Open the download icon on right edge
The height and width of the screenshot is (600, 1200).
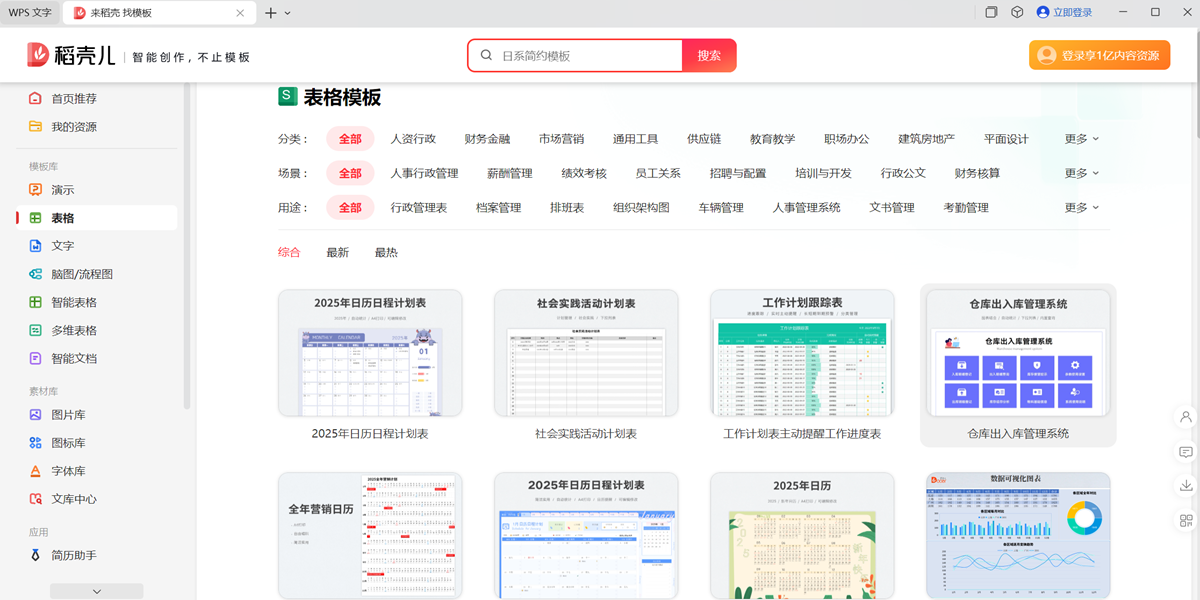coord(1186,486)
